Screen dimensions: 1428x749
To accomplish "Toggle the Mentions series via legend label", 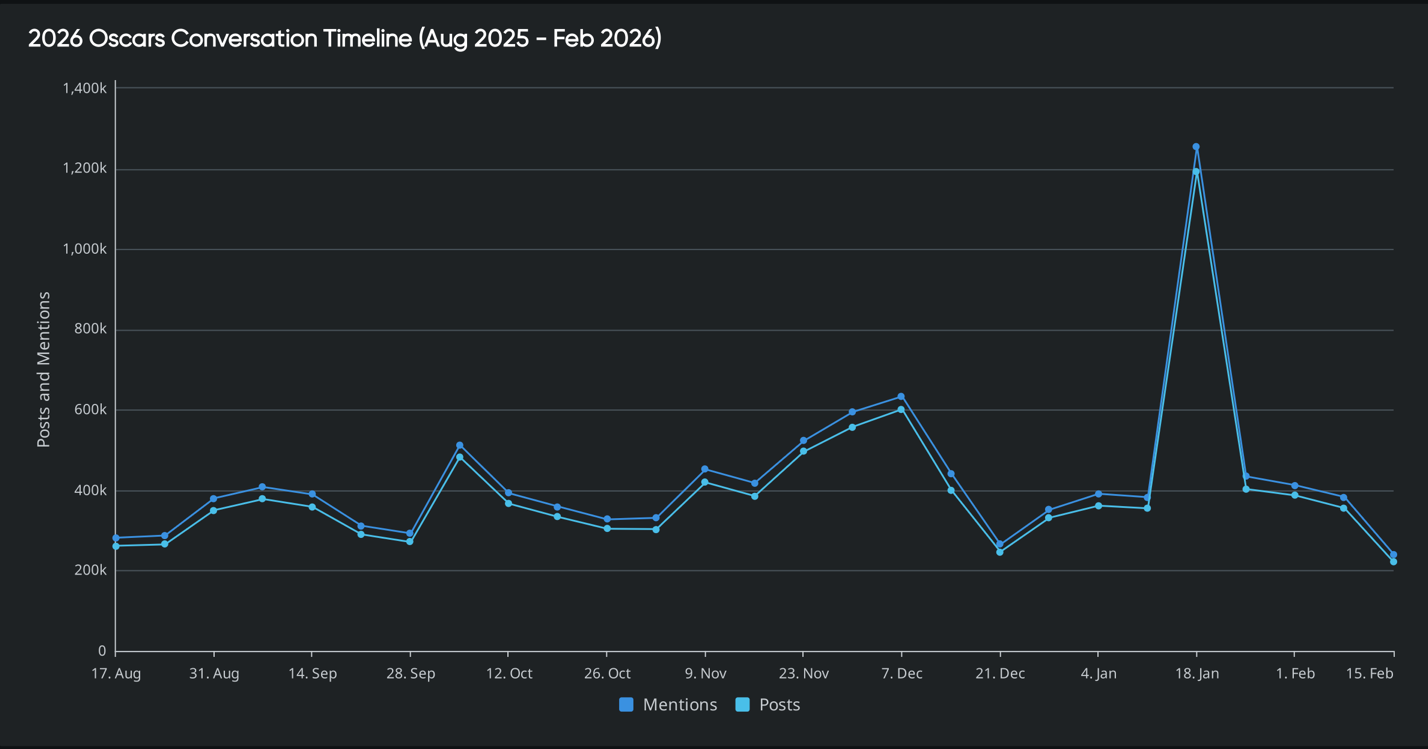I will (679, 705).
